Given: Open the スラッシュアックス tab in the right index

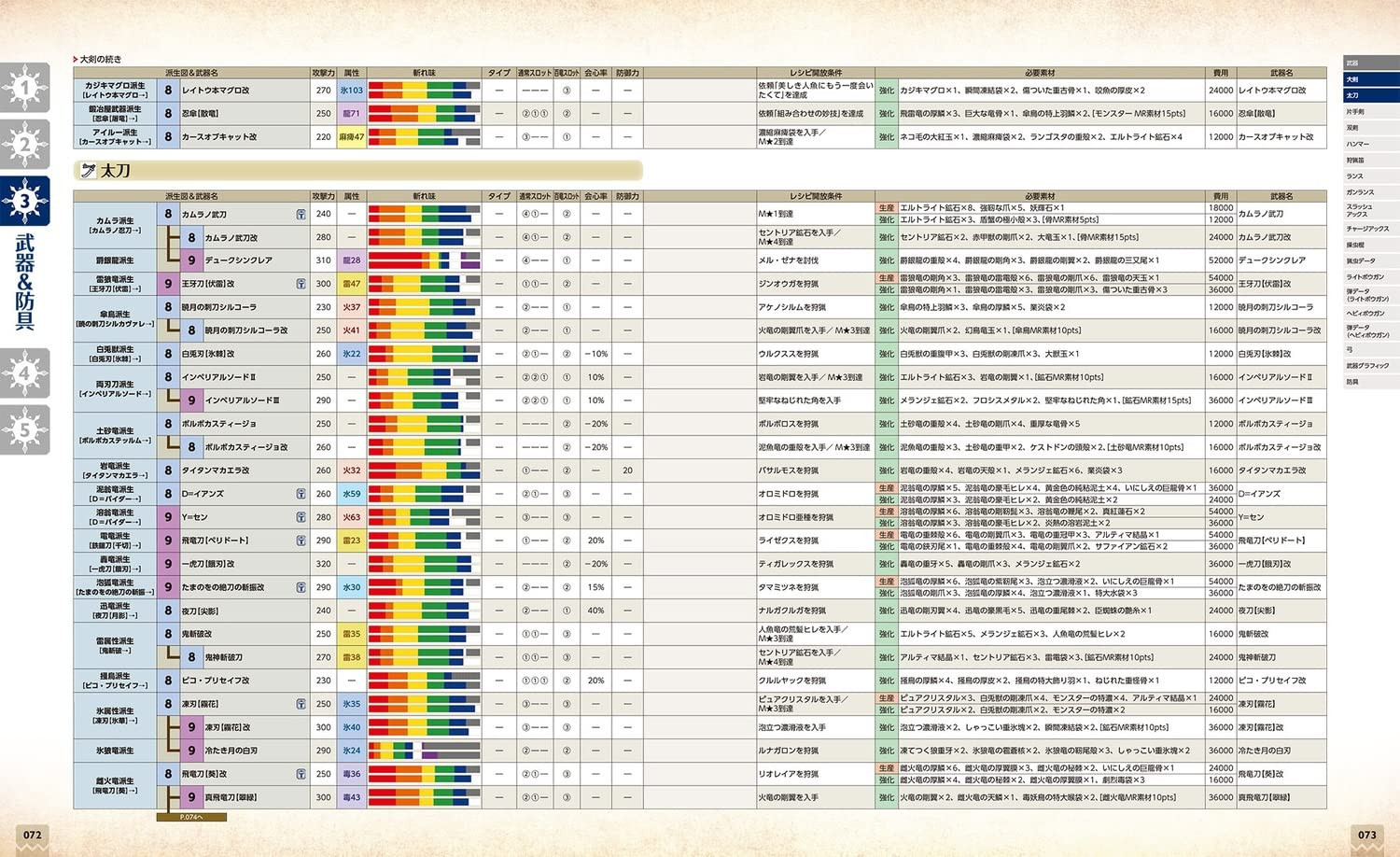Looking at the screenshot, I should (x=1371, y=210).
